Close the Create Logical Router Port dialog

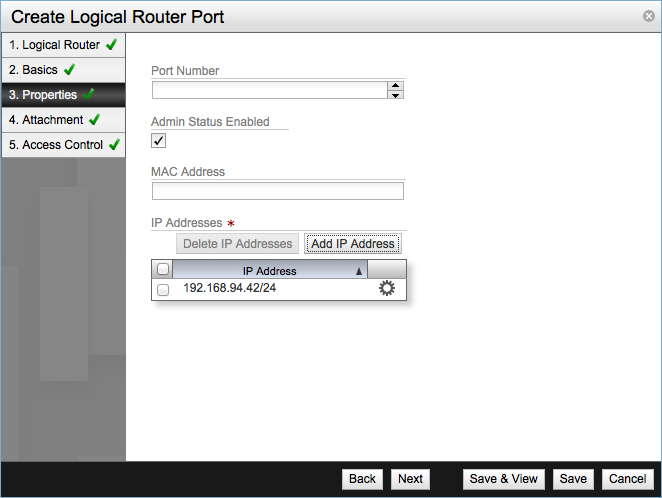(649, 16)
